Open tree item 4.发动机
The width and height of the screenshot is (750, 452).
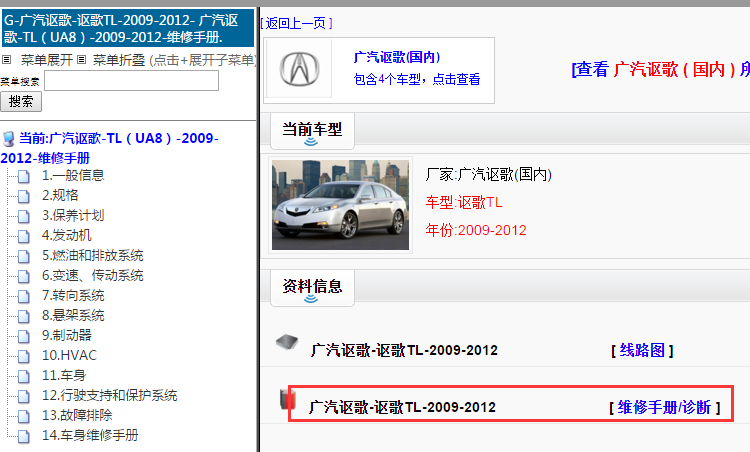[x=66, y=236]
